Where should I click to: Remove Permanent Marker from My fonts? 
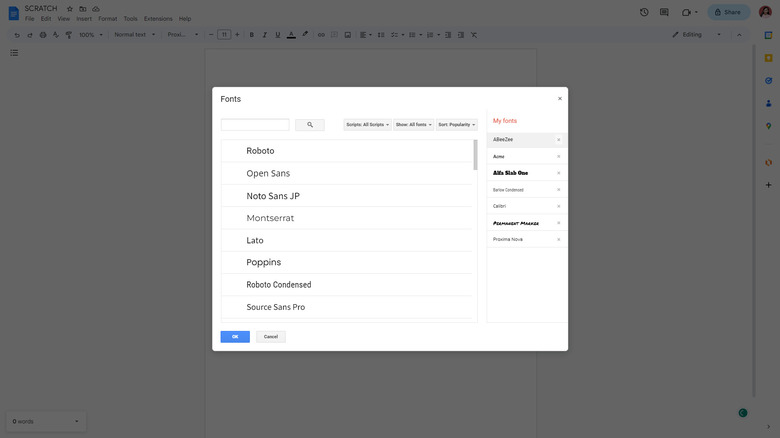click(558, 223)
